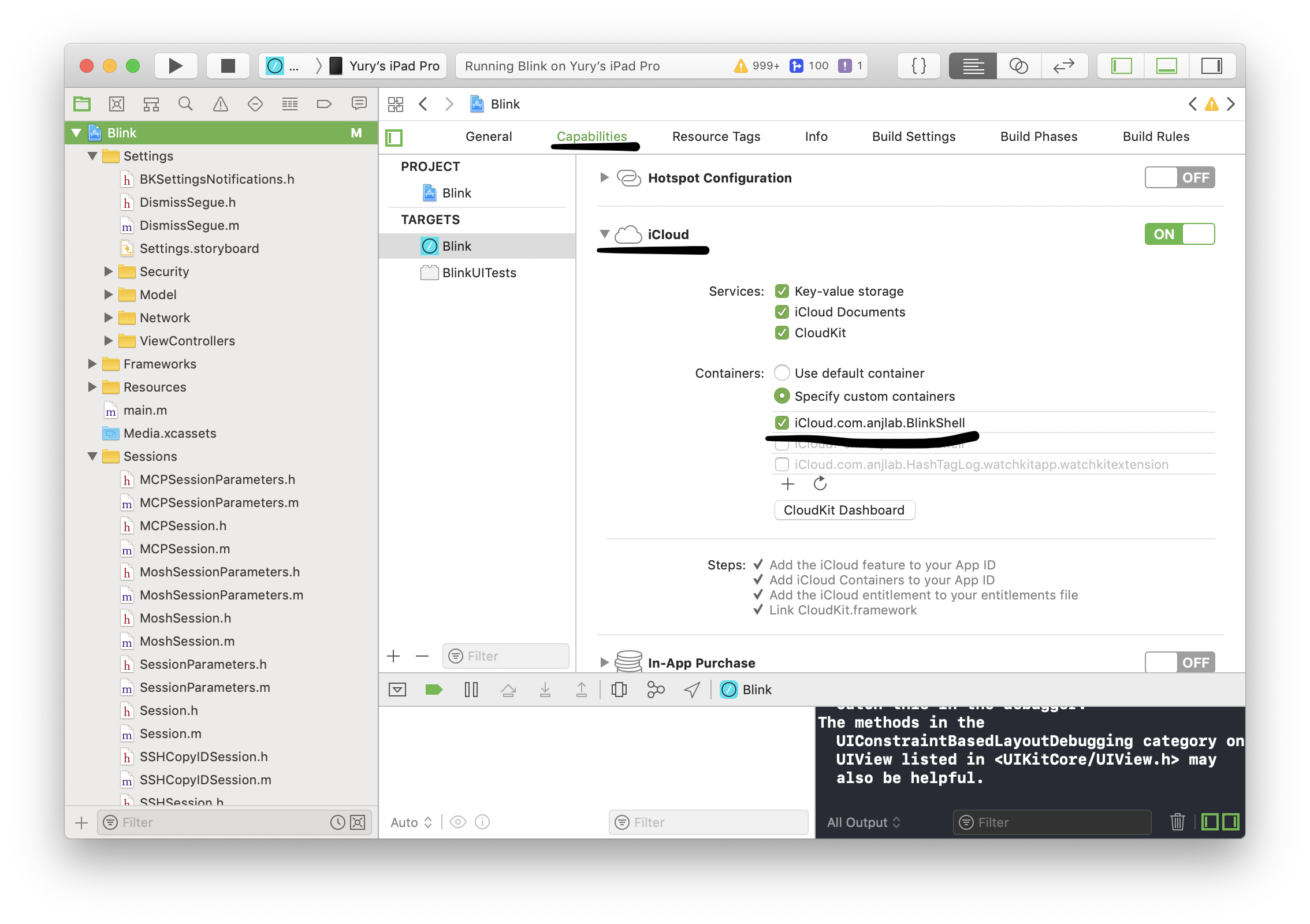This screenshot has width=1310, height=924.
Task: Open the Auto variables scope dropdown
Action: coord(411,822)
